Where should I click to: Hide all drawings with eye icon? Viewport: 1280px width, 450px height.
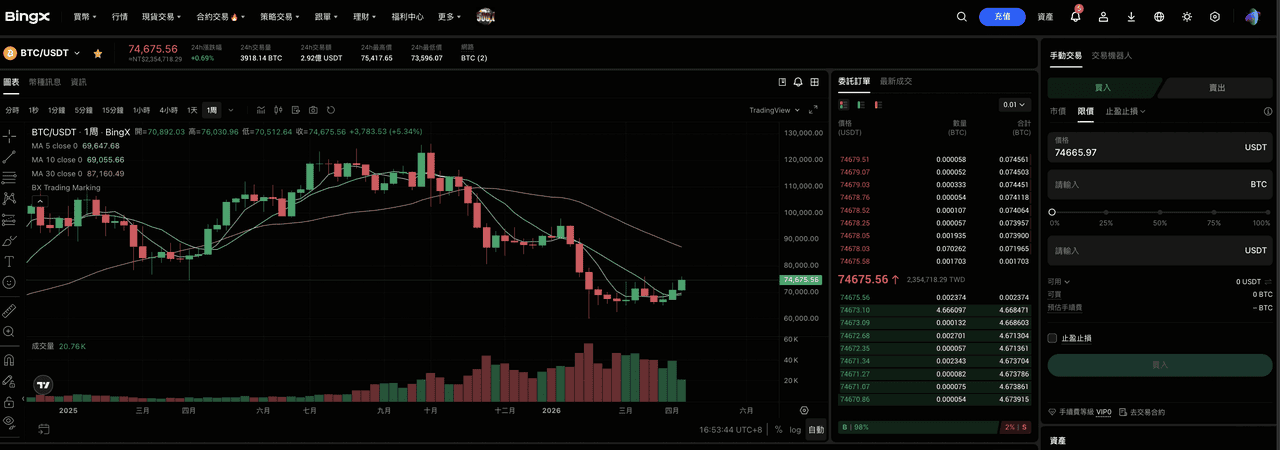click(x=9, y=422)
